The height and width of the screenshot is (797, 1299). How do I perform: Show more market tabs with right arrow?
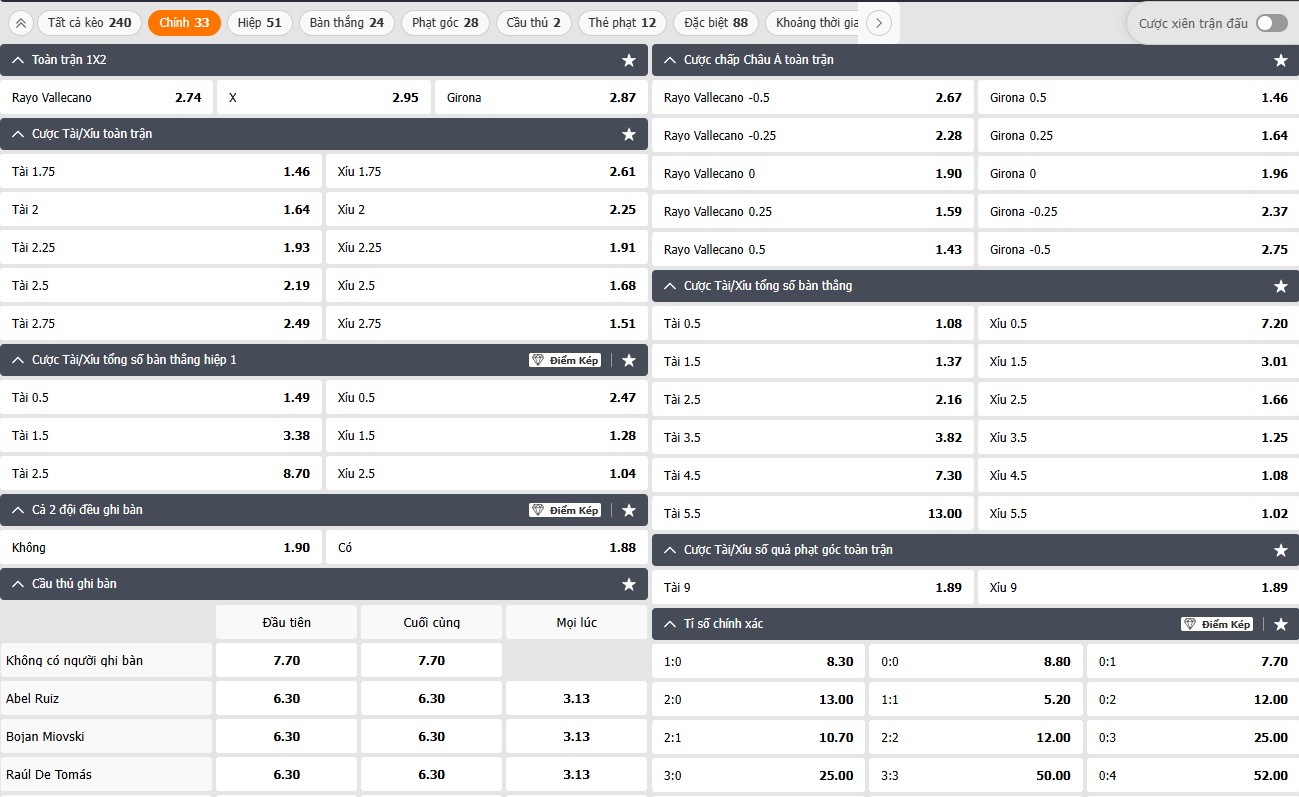tap(879, 23)
